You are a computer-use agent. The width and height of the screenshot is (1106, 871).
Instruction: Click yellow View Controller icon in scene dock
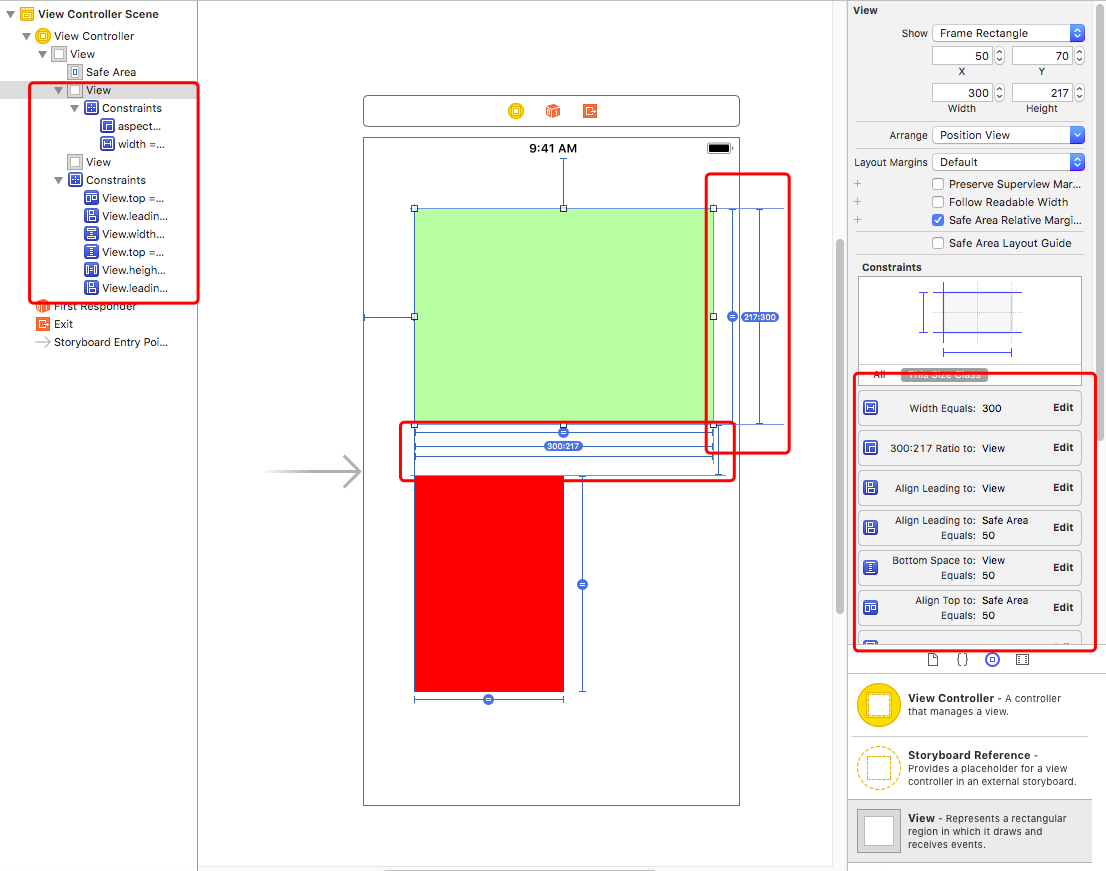click(516, 111)
